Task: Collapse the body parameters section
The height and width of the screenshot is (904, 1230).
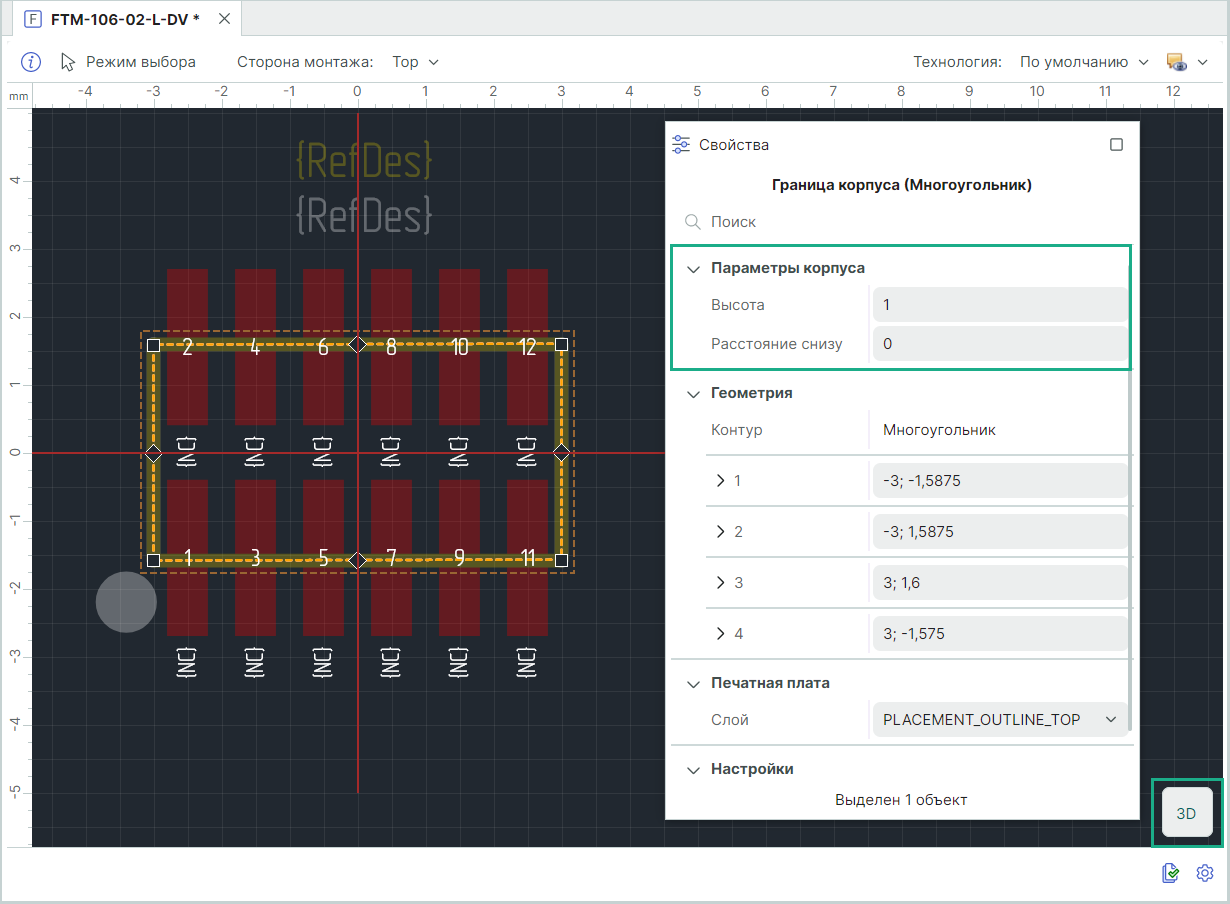Action: click(x=693, y=269)
